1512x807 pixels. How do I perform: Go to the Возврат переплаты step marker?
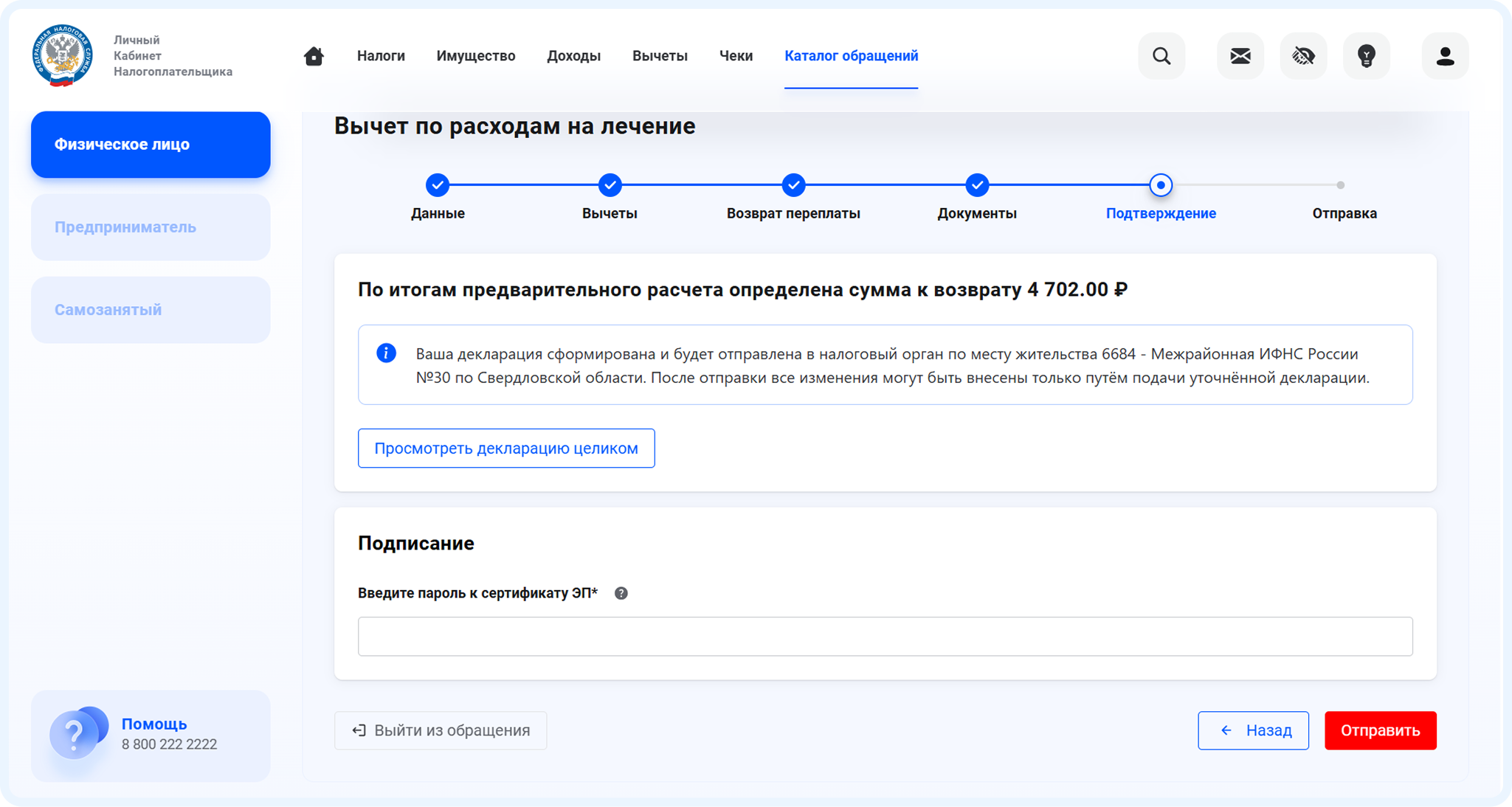793,185
